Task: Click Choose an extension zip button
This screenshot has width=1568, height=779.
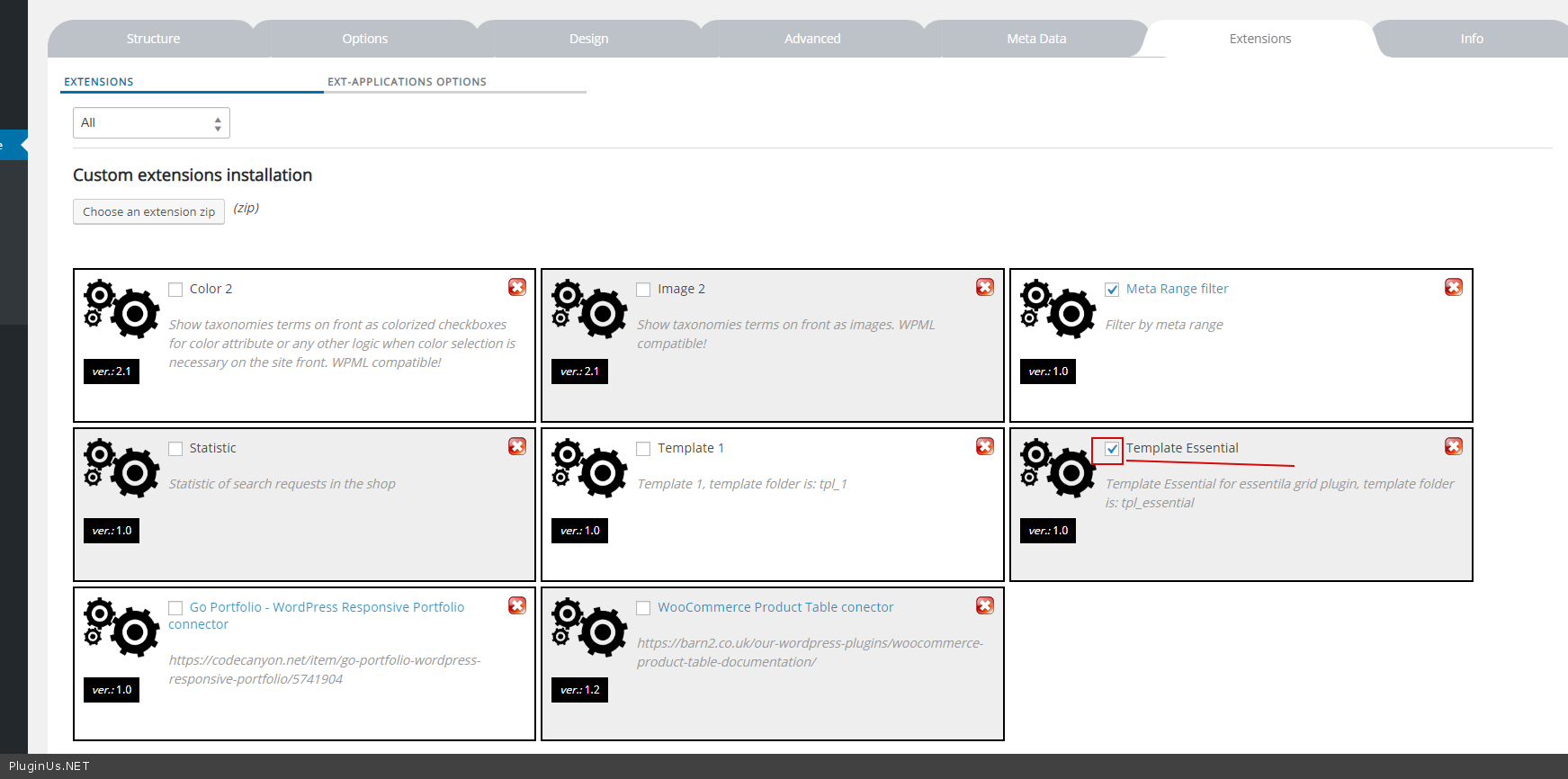Action: click(x=148, y=211)
